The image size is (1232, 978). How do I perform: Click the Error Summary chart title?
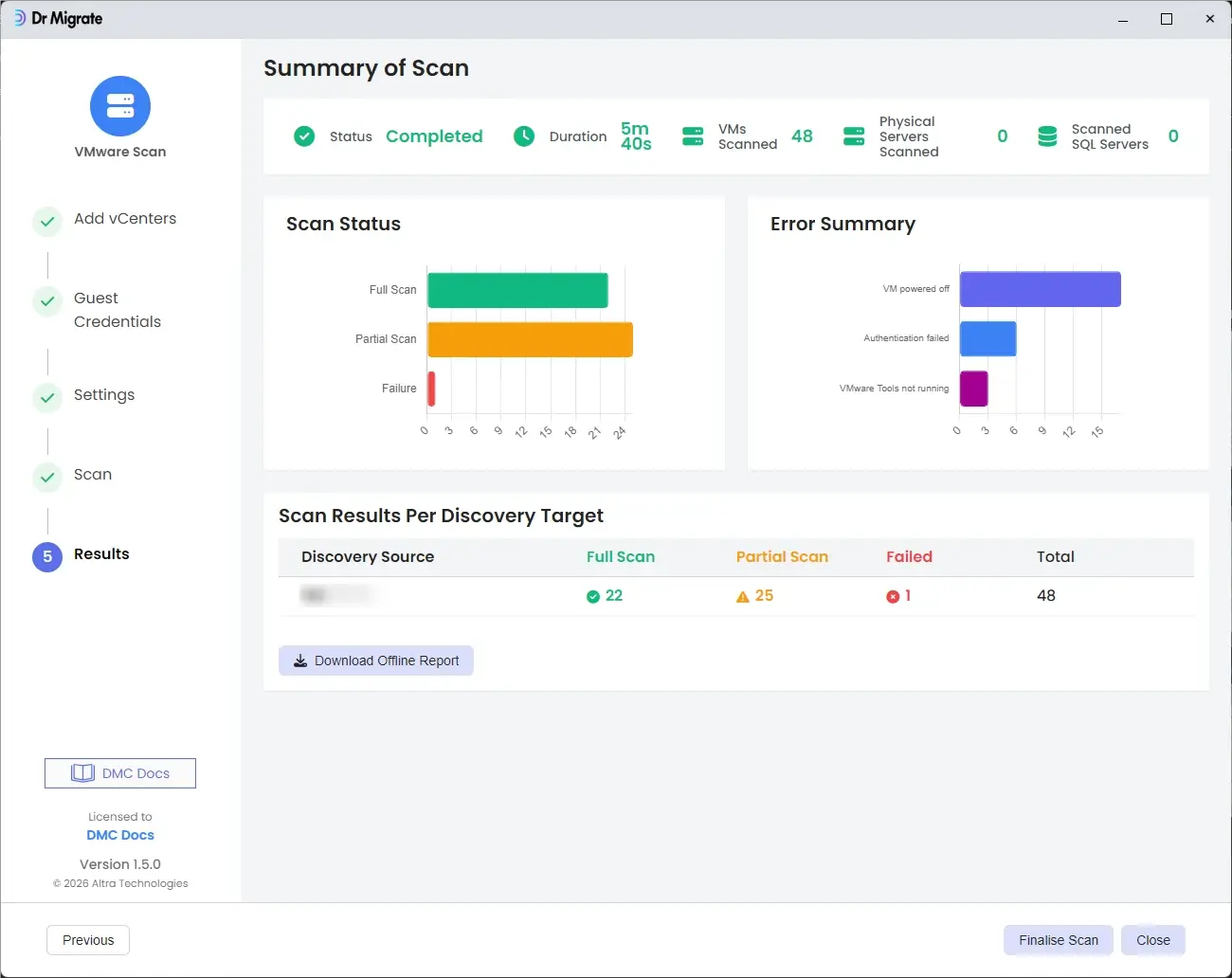coord(842,225)
